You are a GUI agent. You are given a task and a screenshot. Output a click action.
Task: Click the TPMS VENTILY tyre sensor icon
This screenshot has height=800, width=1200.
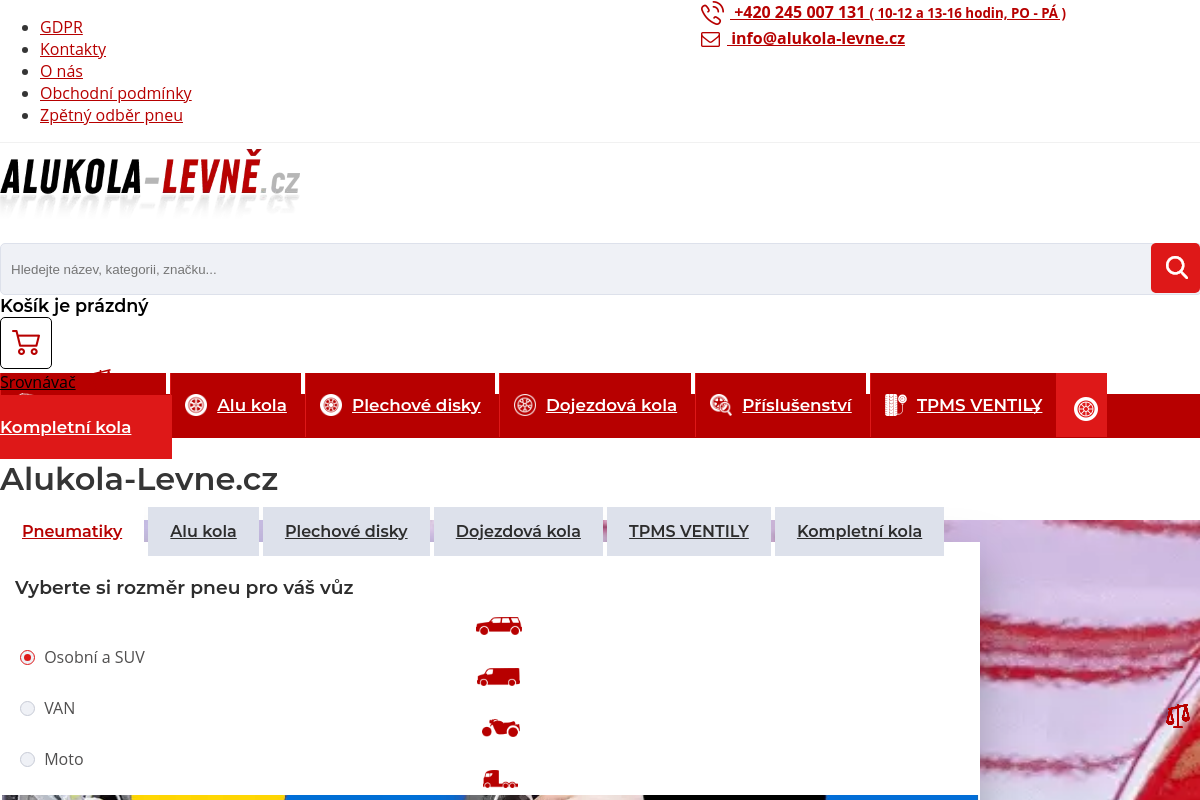[x=896, y=405]
